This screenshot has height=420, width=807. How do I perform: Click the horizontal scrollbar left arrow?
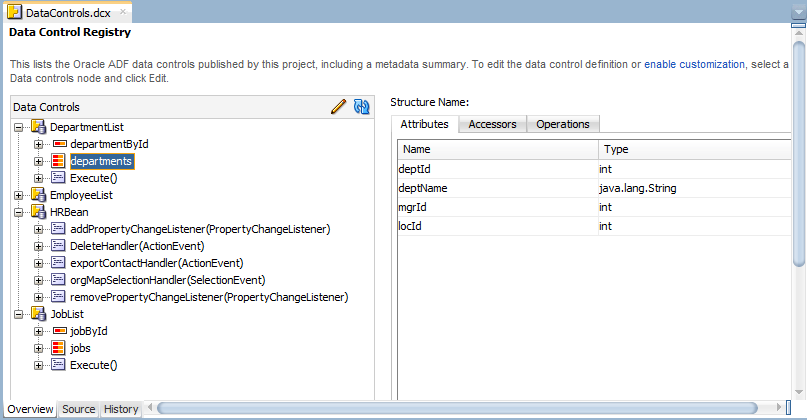point(150,408)
